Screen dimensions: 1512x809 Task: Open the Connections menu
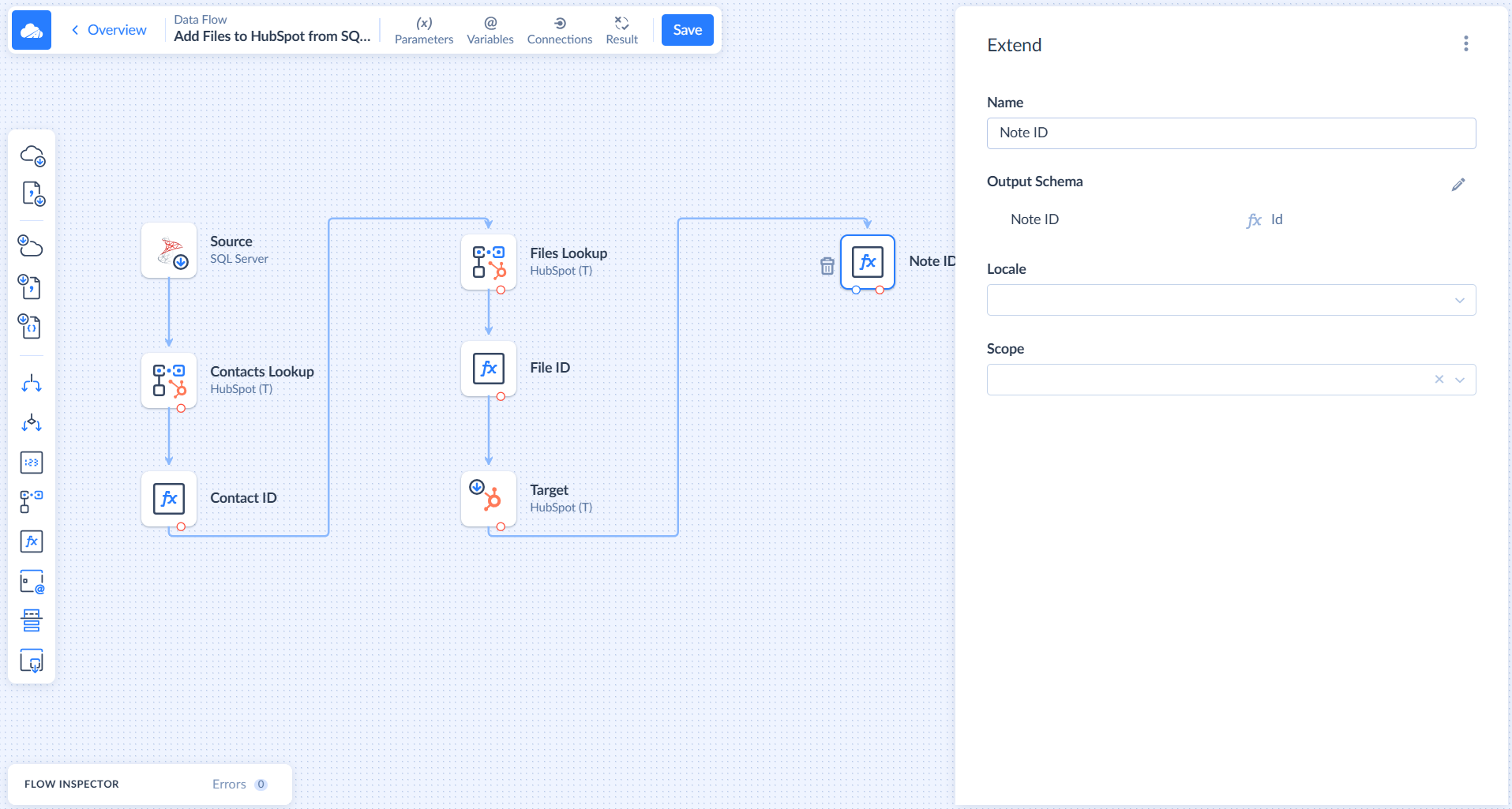559,30
